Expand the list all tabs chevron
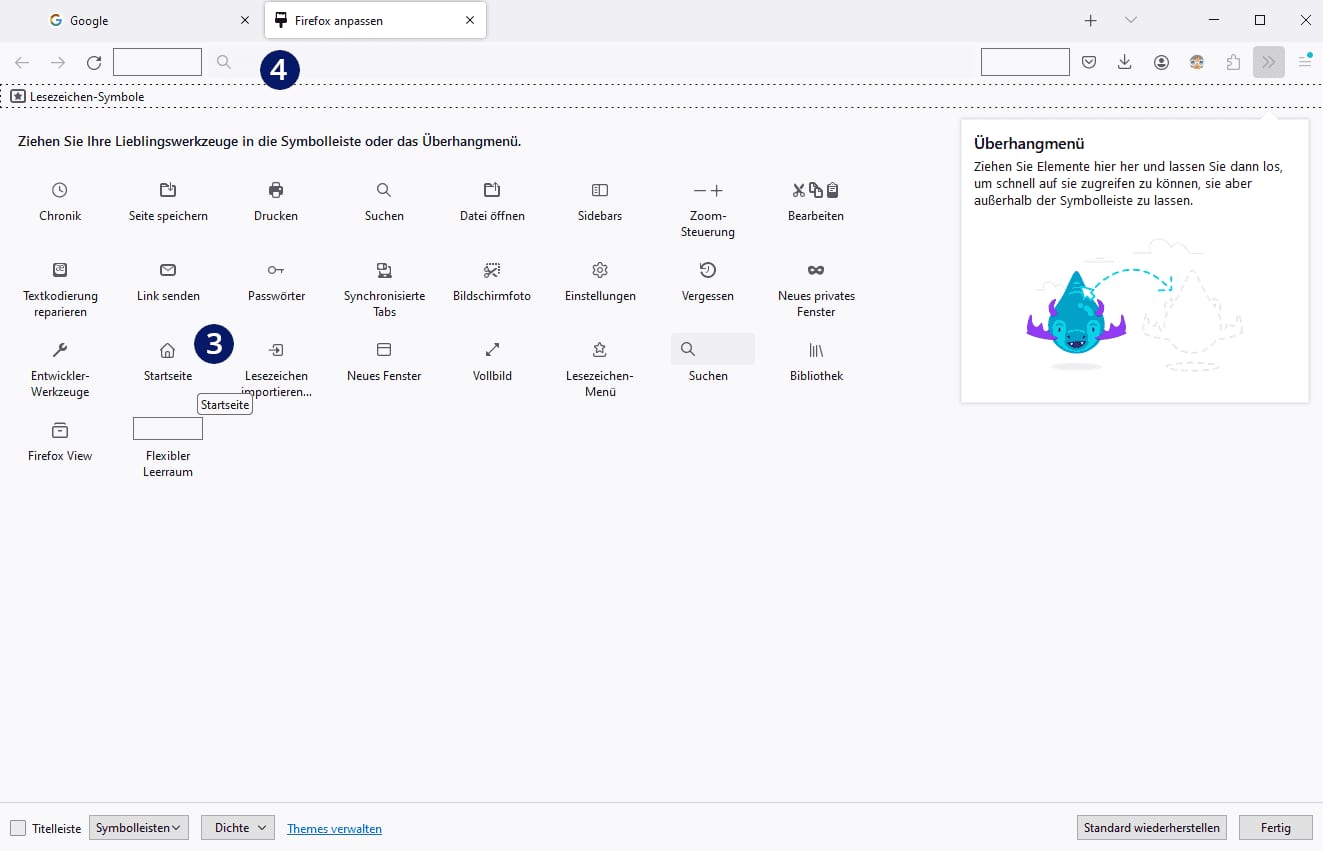 point(1131,20)
